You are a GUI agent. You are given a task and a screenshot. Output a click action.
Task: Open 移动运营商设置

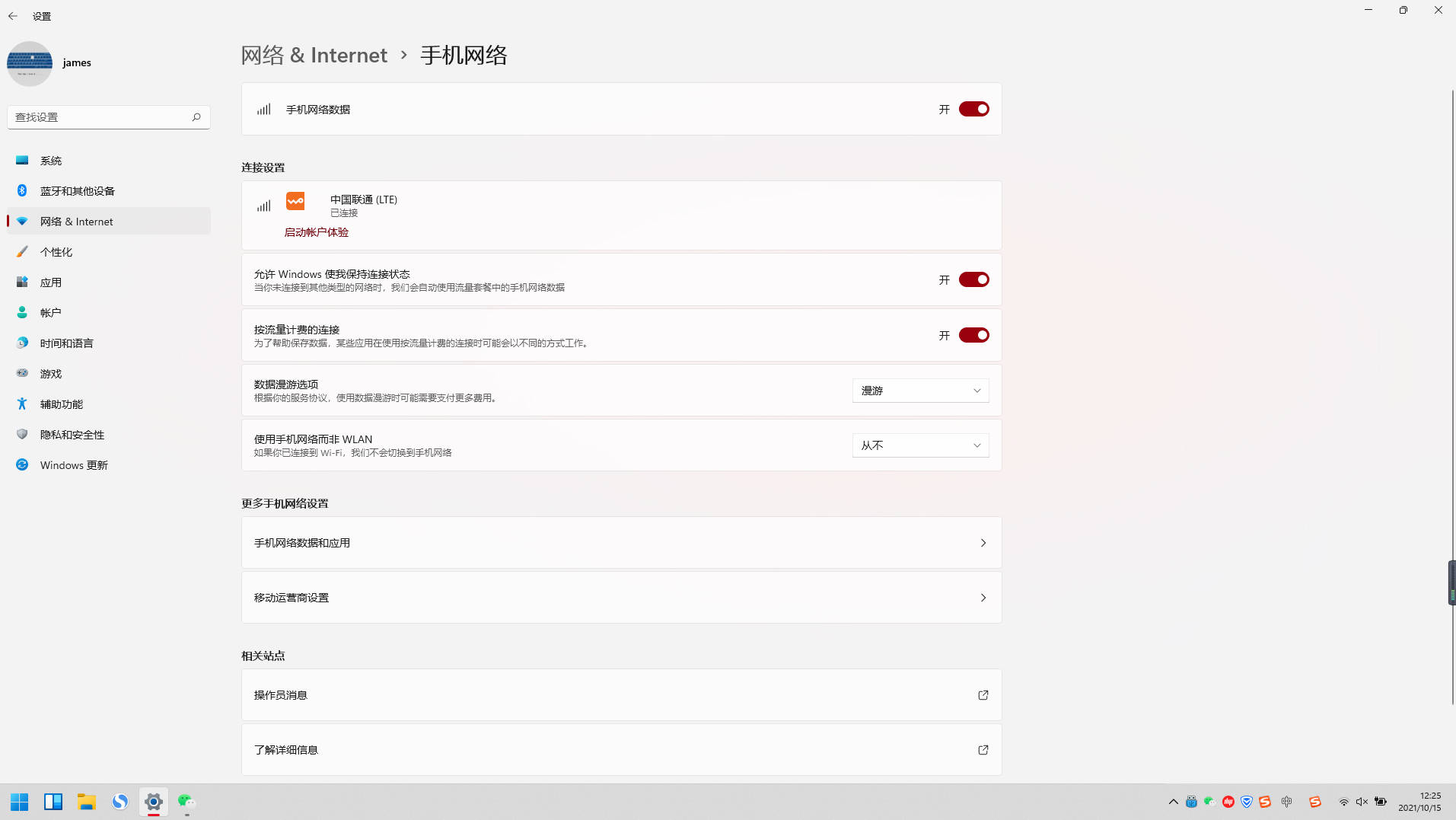point(621,597)
